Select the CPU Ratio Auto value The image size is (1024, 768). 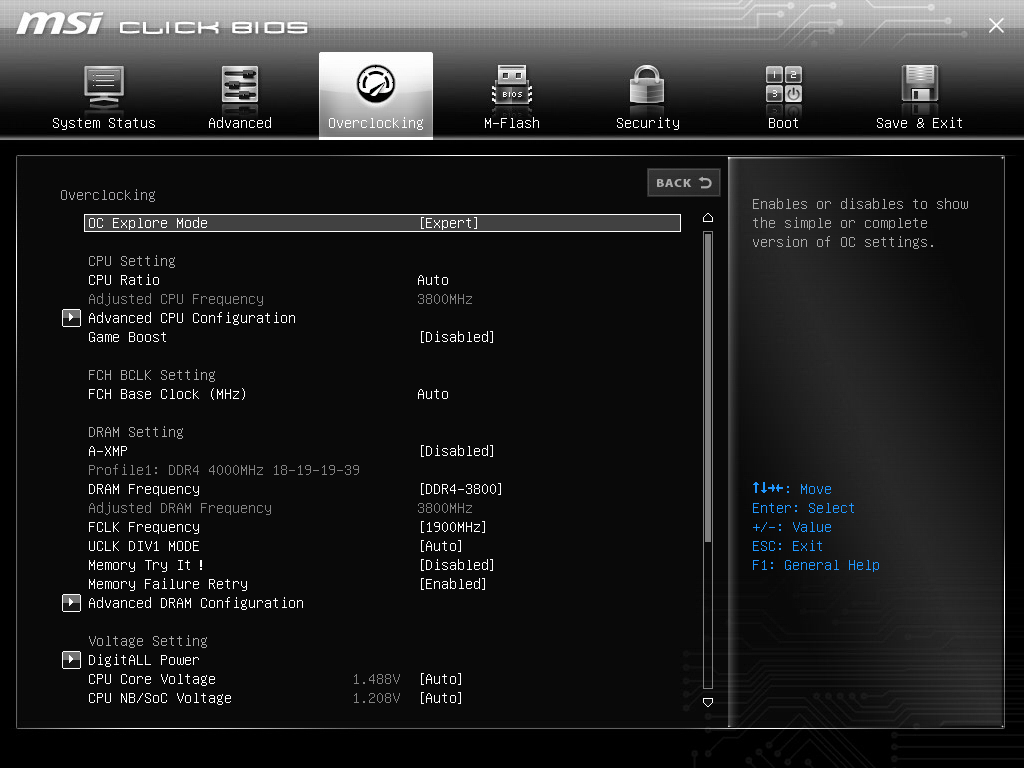433,280
